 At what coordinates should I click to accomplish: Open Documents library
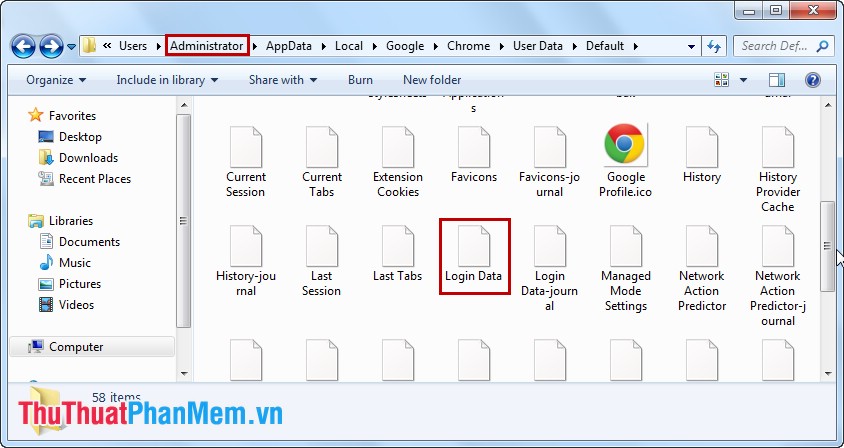(x=89, y=242)
